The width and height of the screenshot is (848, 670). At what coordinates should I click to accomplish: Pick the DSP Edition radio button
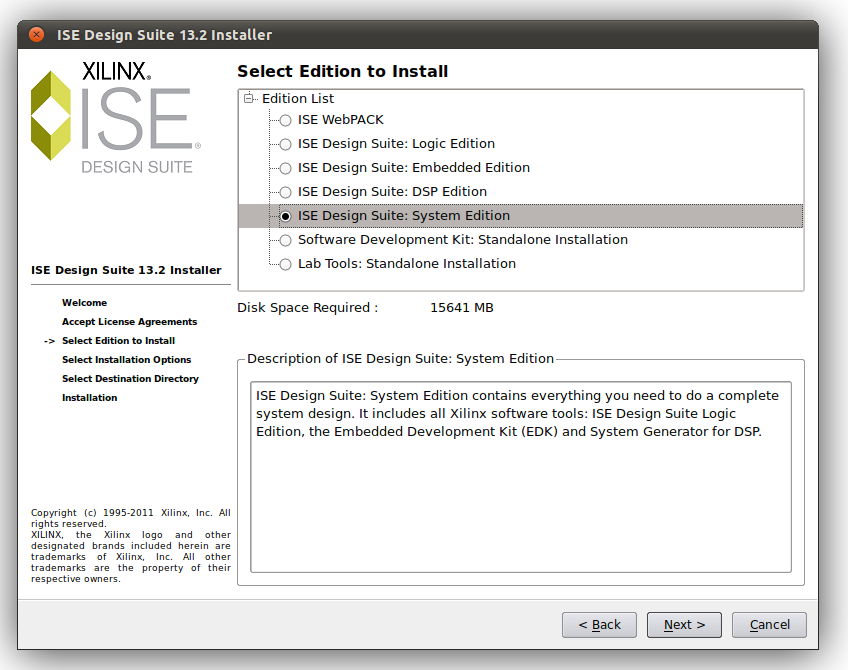coord(285,192)
